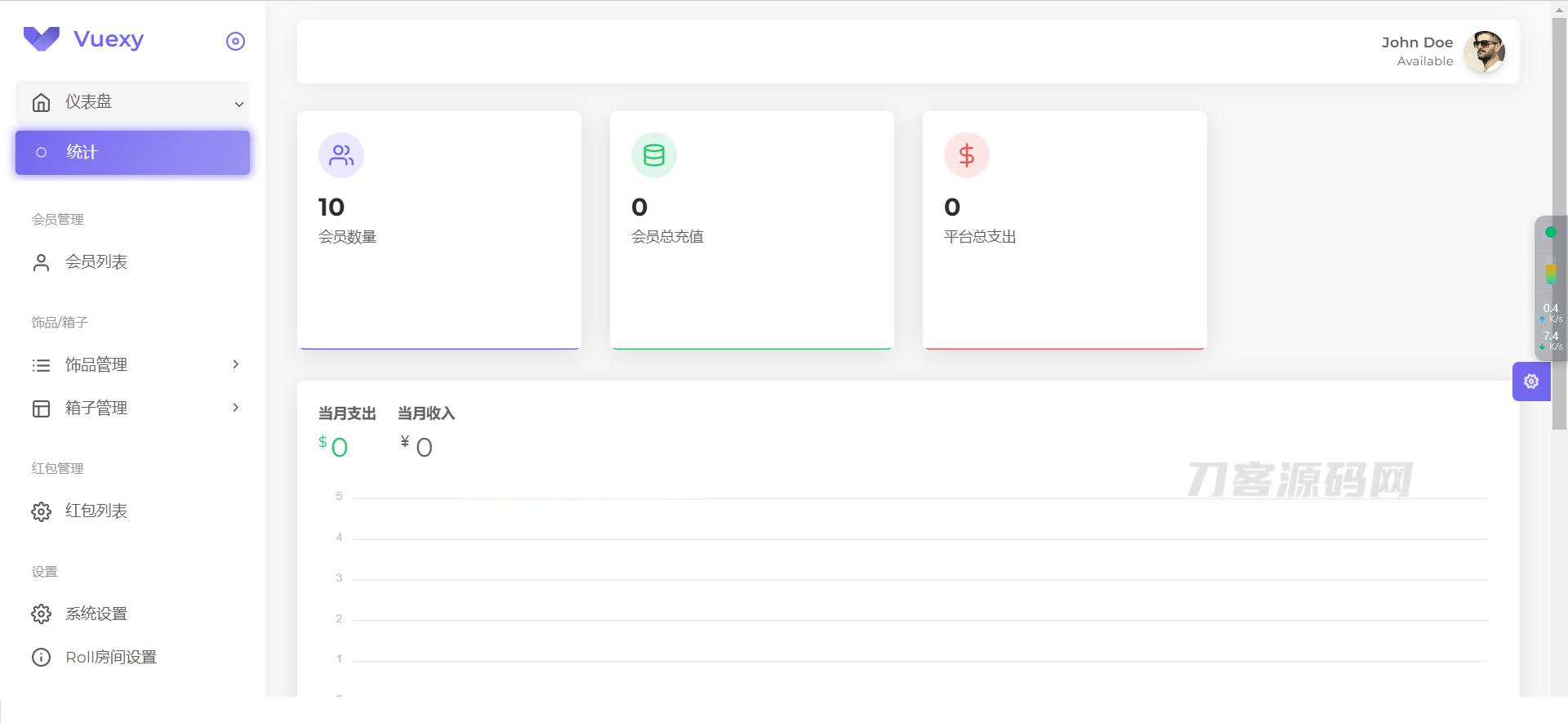The width and height of the screenshot is (1568, 723).
Task: Click the 会员管理 section header
Action: pyautogui.click(x=57, y=220)
